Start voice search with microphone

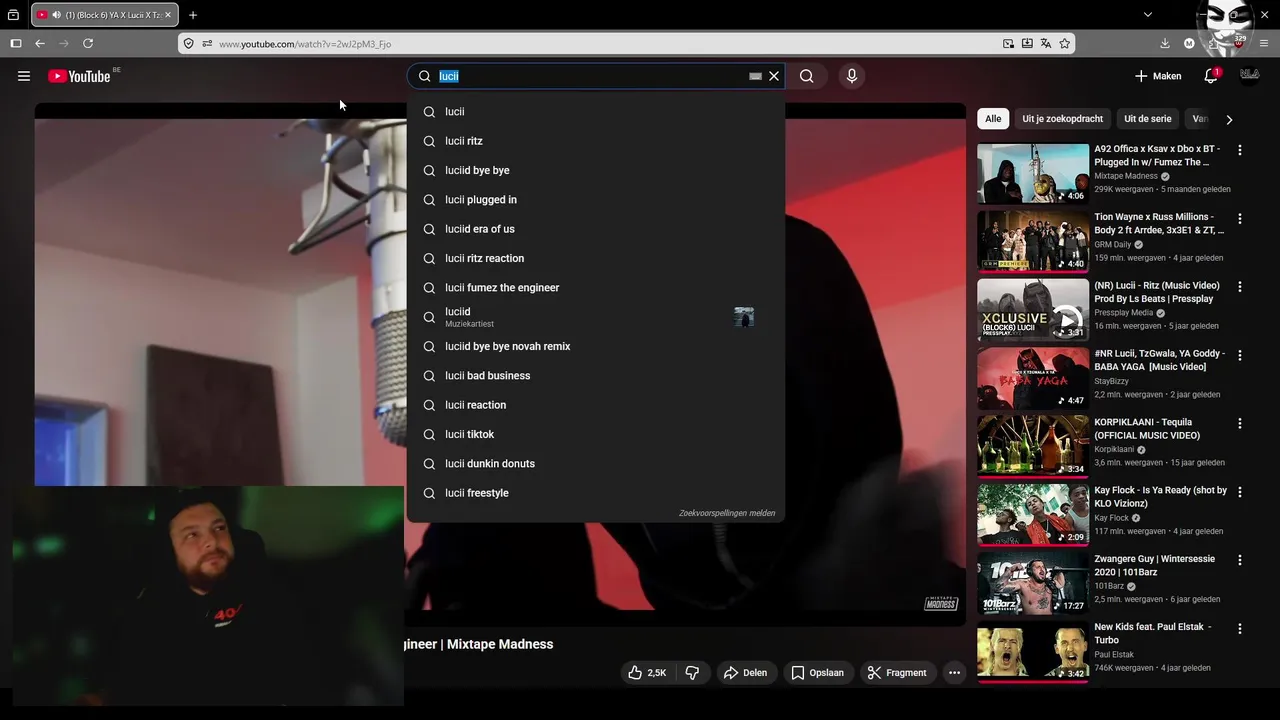[852, 76]
